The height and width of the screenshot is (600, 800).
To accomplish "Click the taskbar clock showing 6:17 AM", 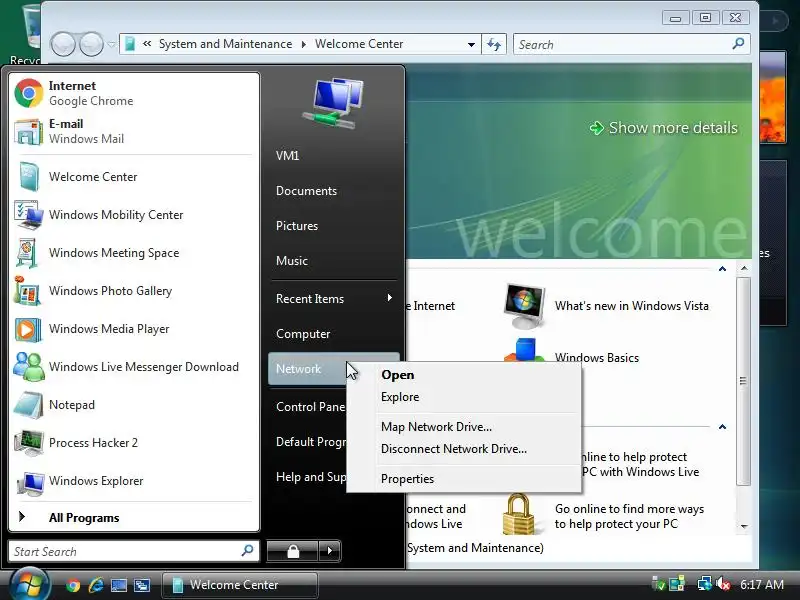I will [x=762, y=584].
